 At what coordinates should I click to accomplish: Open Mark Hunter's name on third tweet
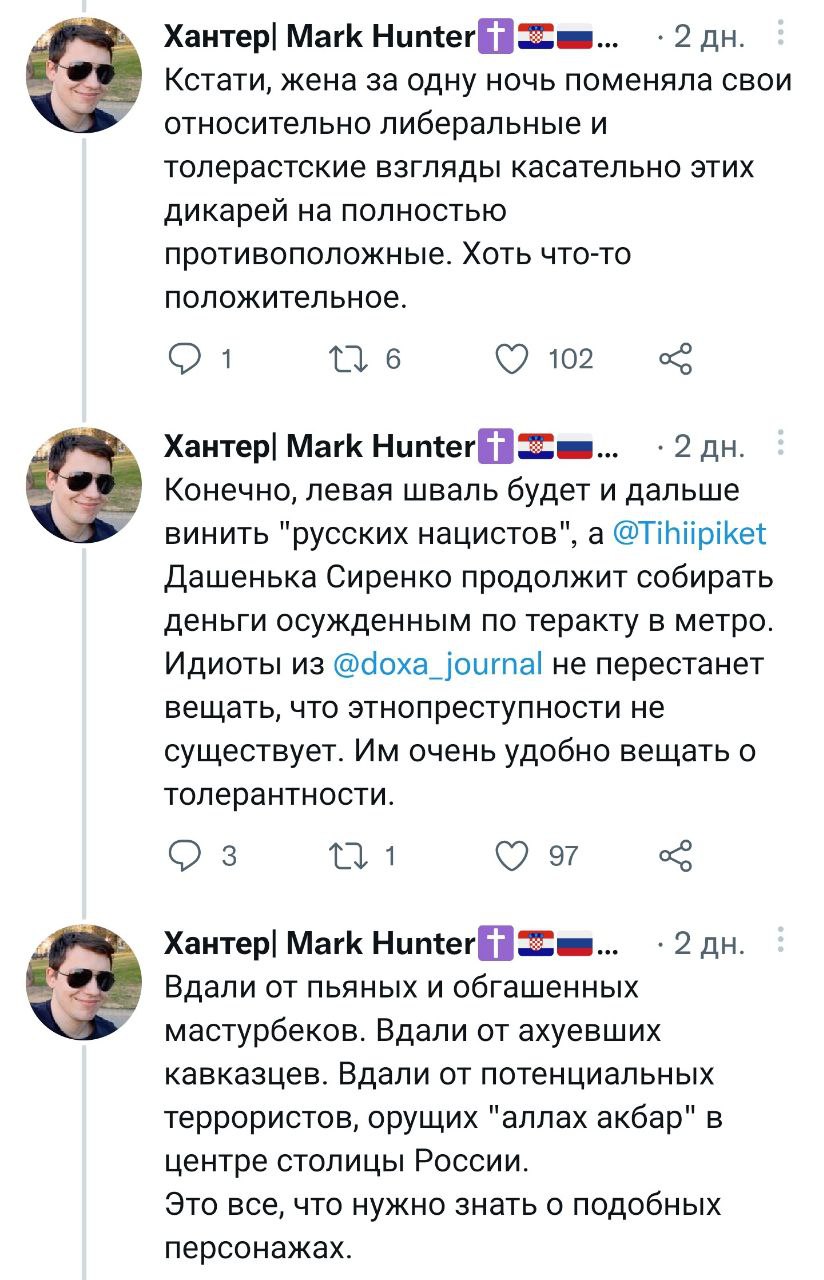(318, 942)
